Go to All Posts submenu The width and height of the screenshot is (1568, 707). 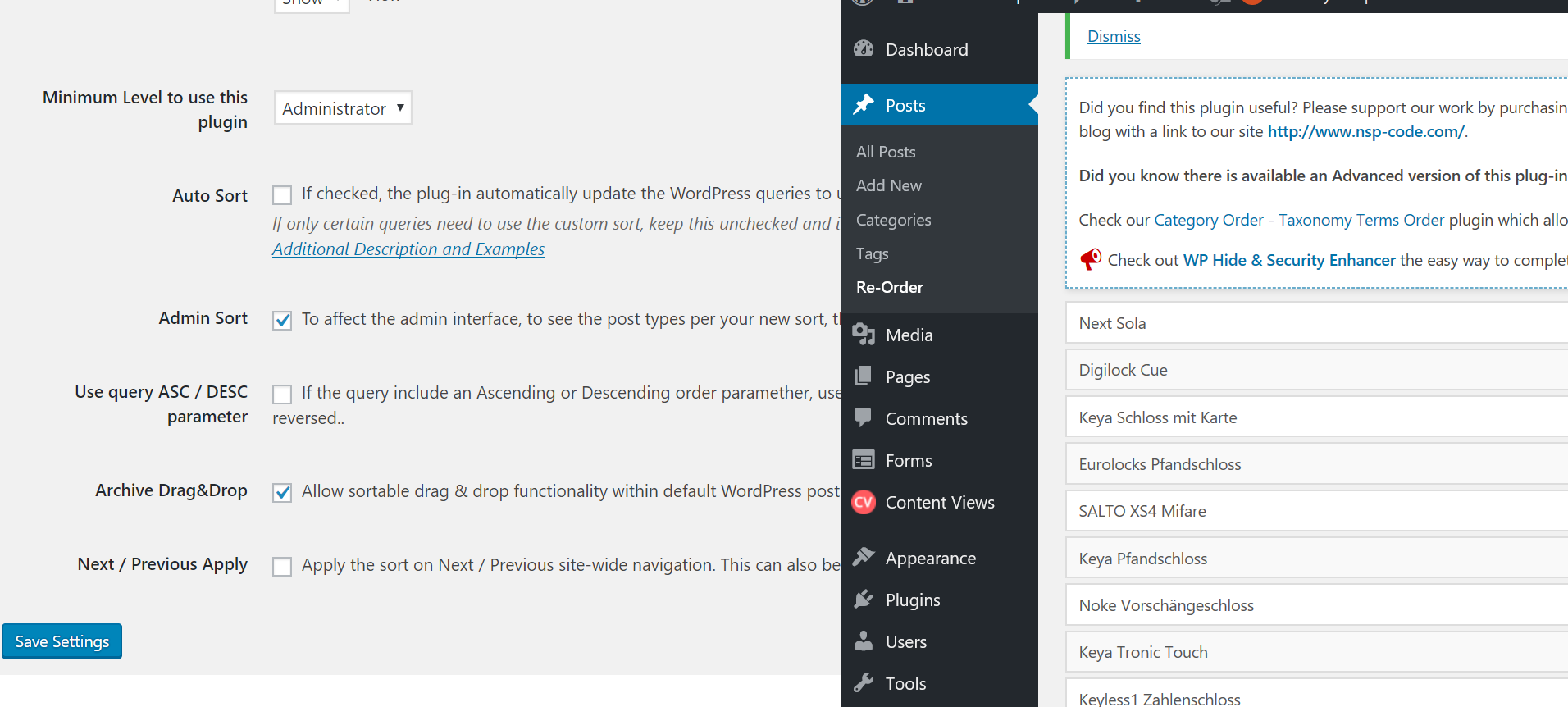886,152
